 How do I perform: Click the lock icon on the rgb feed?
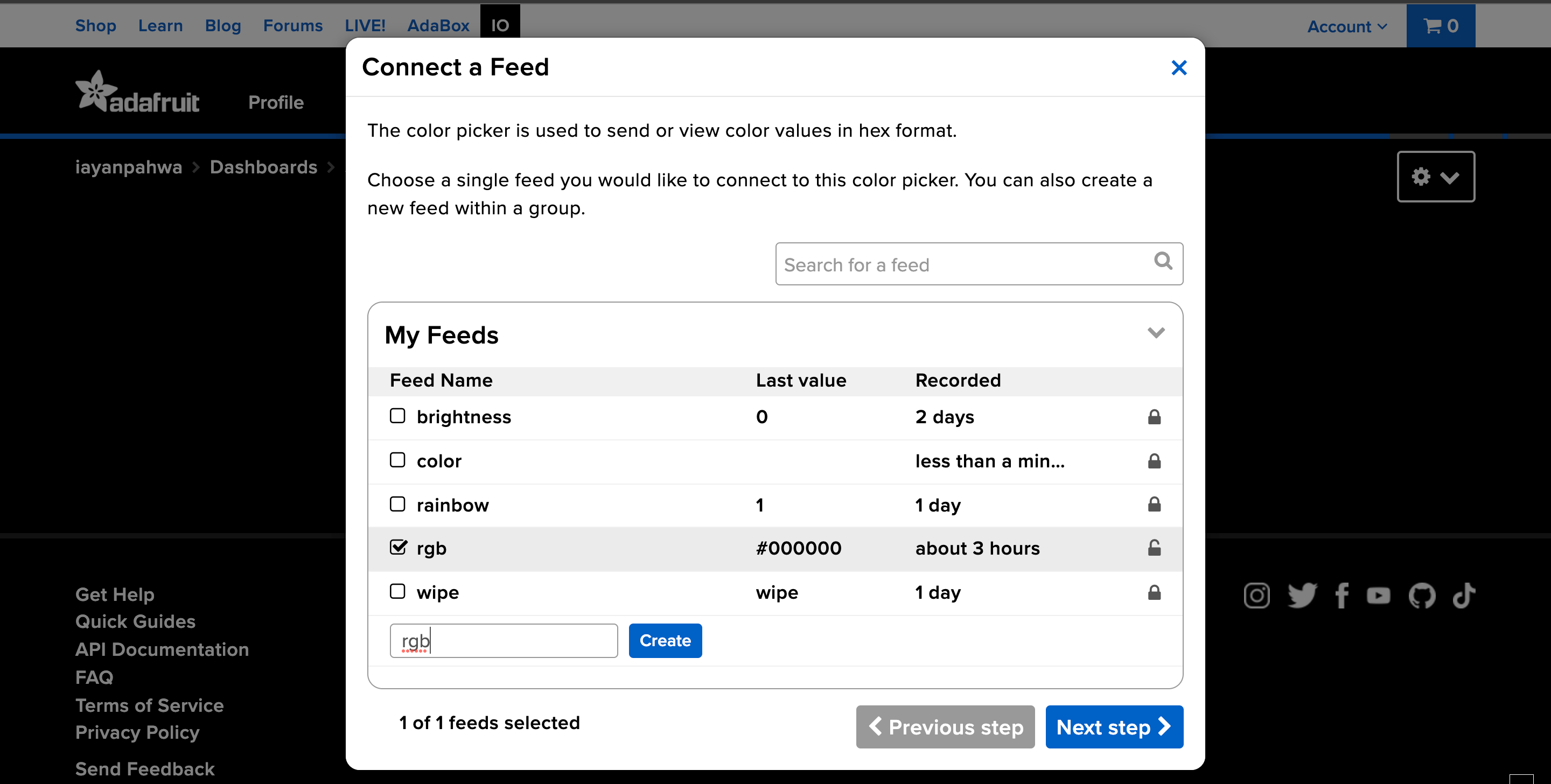coord(1154,548)
